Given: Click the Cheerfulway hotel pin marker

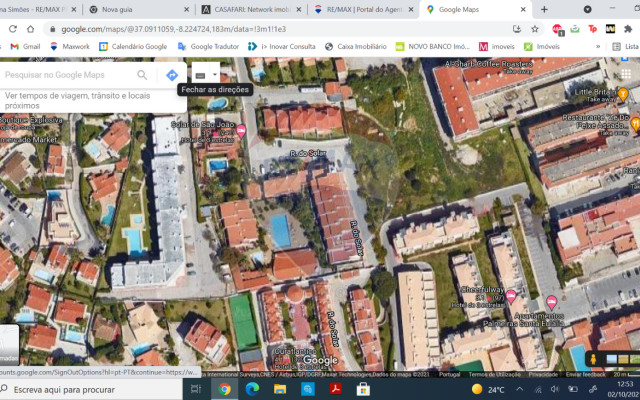Looking at the screenshot, I should coord(511,297).
